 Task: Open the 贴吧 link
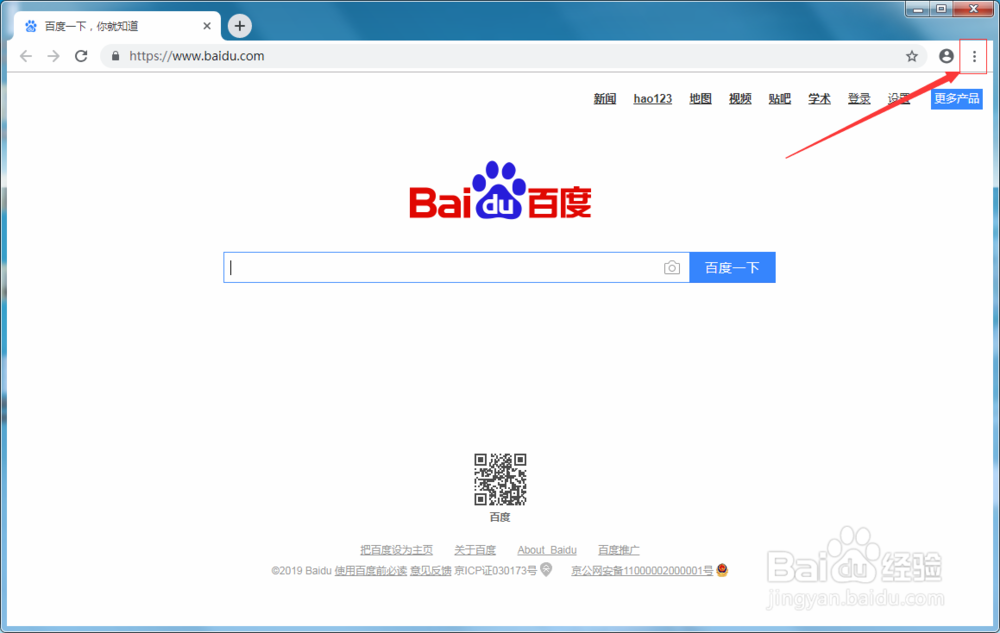pos(779,99)
